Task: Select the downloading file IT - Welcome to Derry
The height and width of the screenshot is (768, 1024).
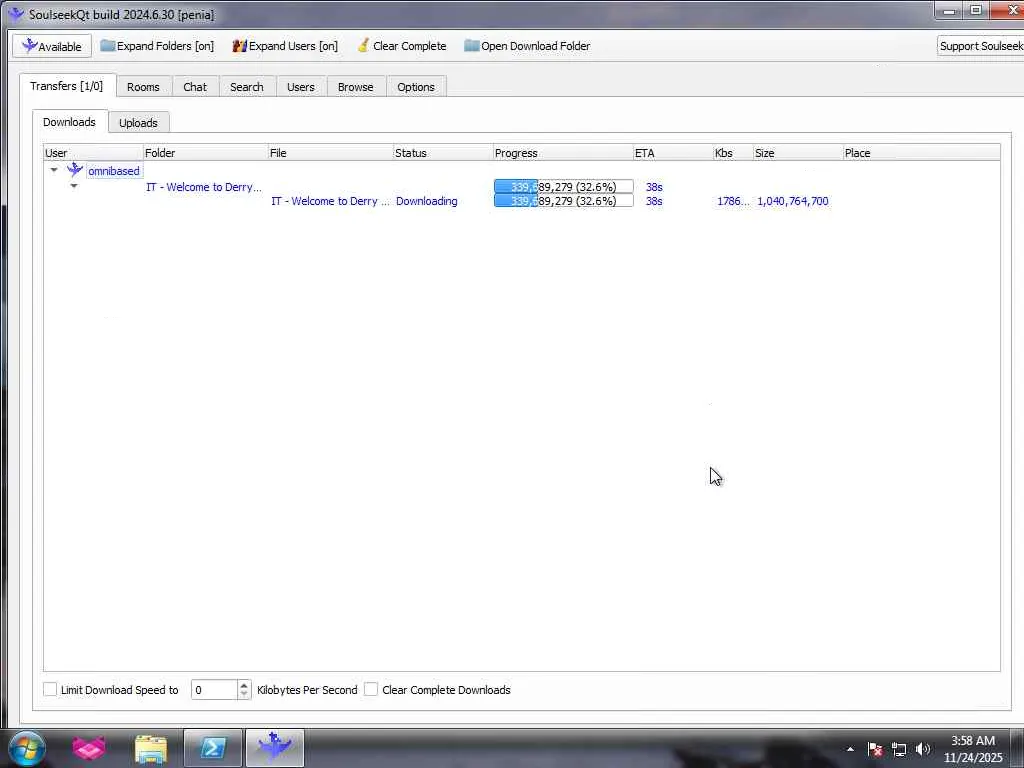Action: pos(330,201)
